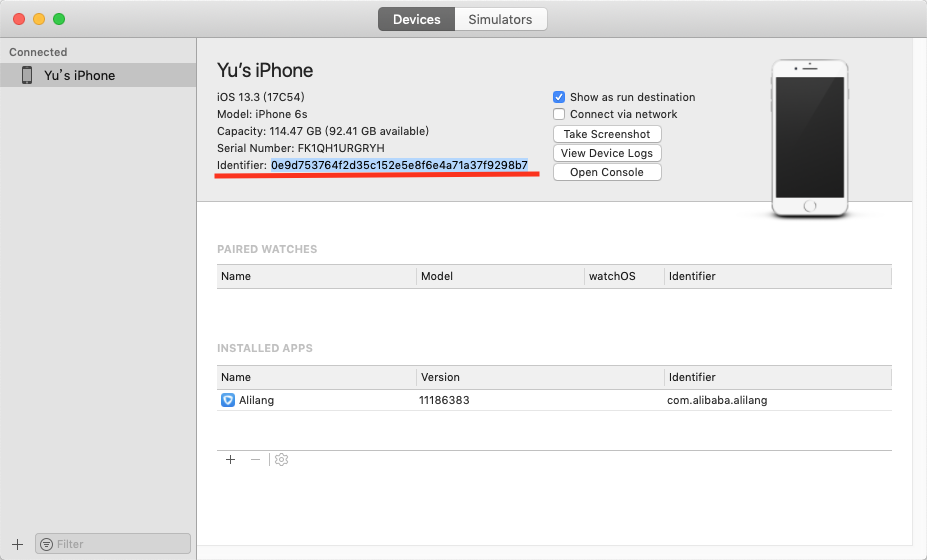Click Paired Watches Name column header
Image resolution: width=927 pixels, height=560 pixels.
pos(316,276)
